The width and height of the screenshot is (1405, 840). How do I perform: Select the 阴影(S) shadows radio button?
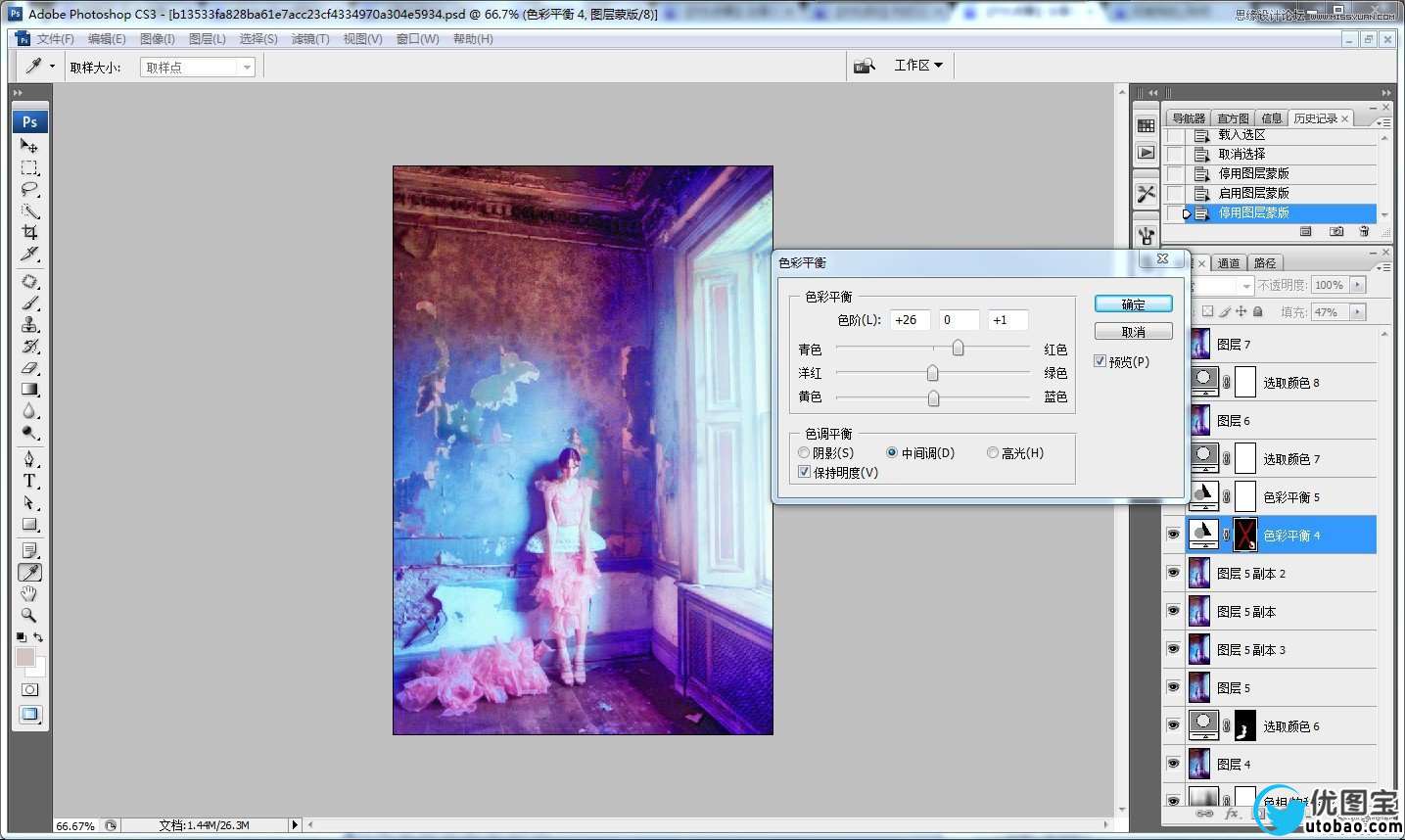[x=804, y=453]
